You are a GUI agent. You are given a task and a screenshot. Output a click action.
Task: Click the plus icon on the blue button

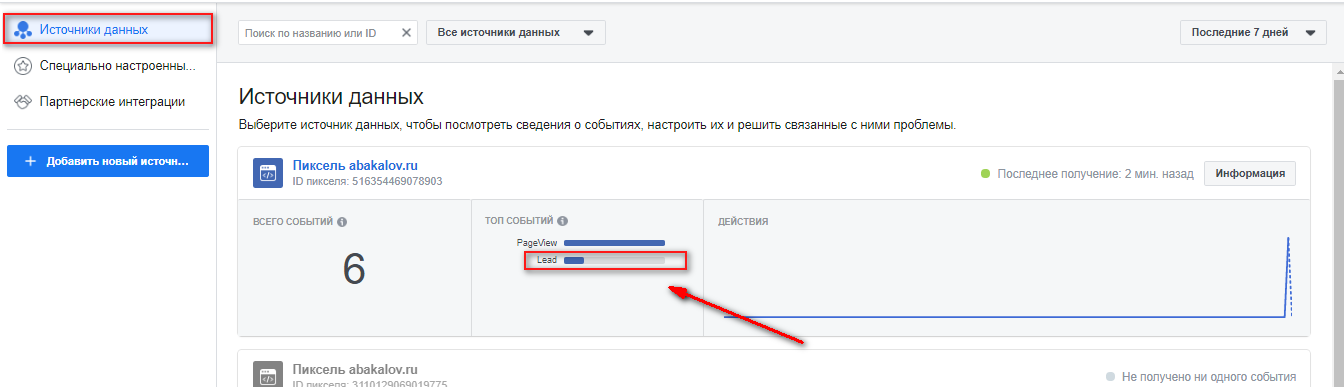(x=30, y=161)
